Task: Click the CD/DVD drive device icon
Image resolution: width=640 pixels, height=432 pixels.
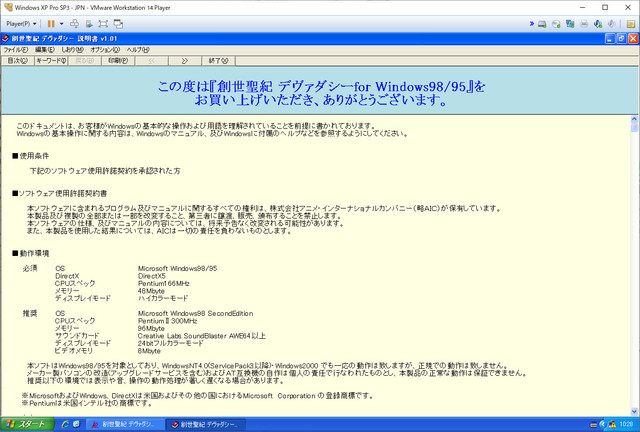Action: (556, 24)
